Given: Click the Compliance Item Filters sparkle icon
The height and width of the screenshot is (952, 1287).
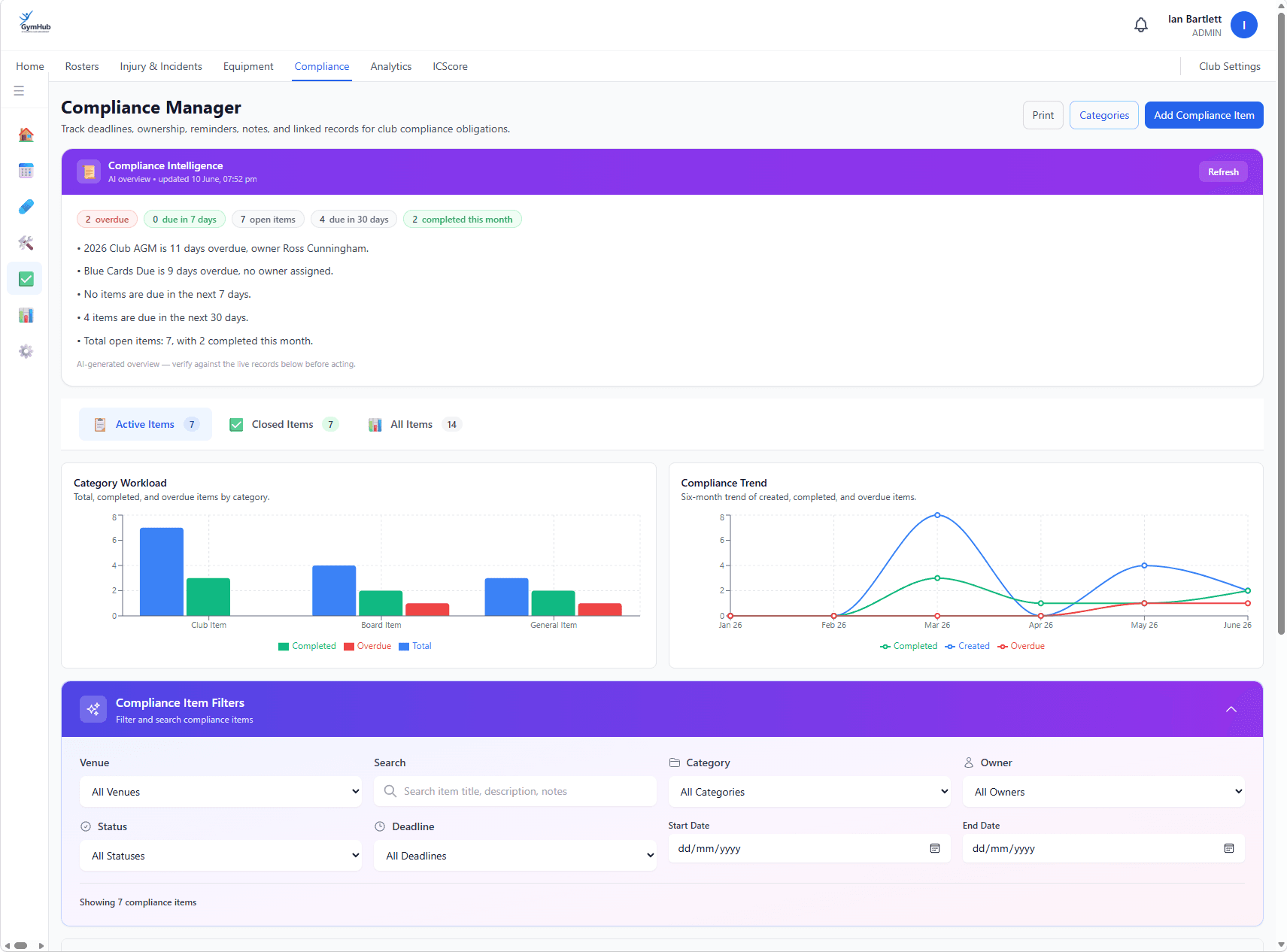Looking at the screenshot, I should [x=93, y=709].
